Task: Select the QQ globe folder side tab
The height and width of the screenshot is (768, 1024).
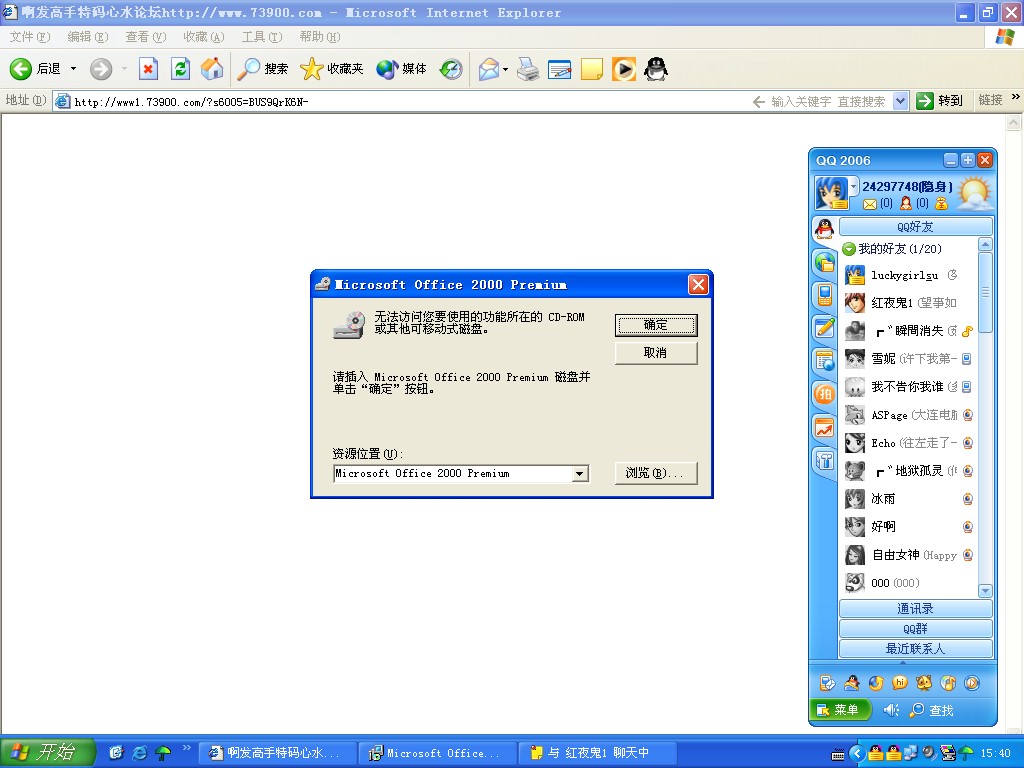Action: (825, 263)
